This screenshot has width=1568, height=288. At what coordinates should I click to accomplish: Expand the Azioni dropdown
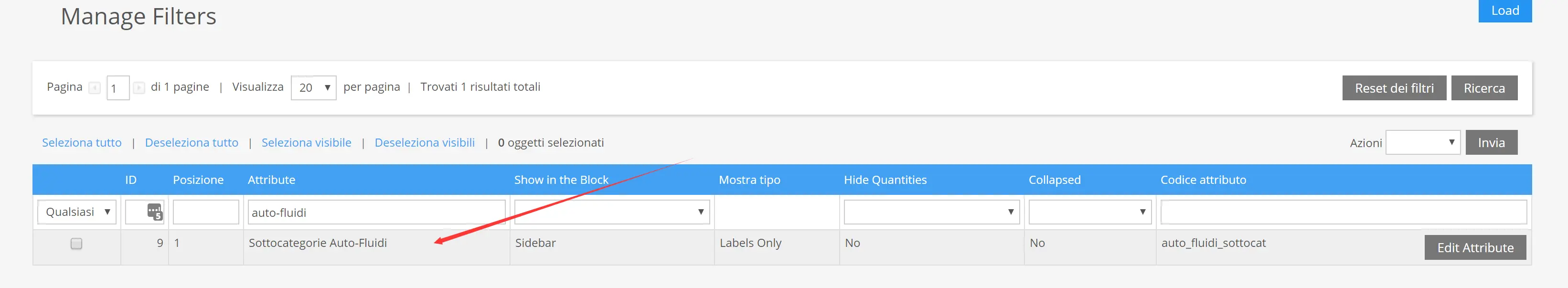[1422, 142]
